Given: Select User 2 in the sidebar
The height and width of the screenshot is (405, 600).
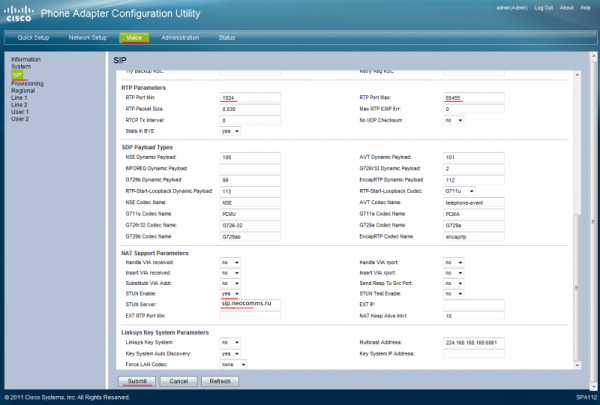Looking at the screenshot, I should click(20, 118).
